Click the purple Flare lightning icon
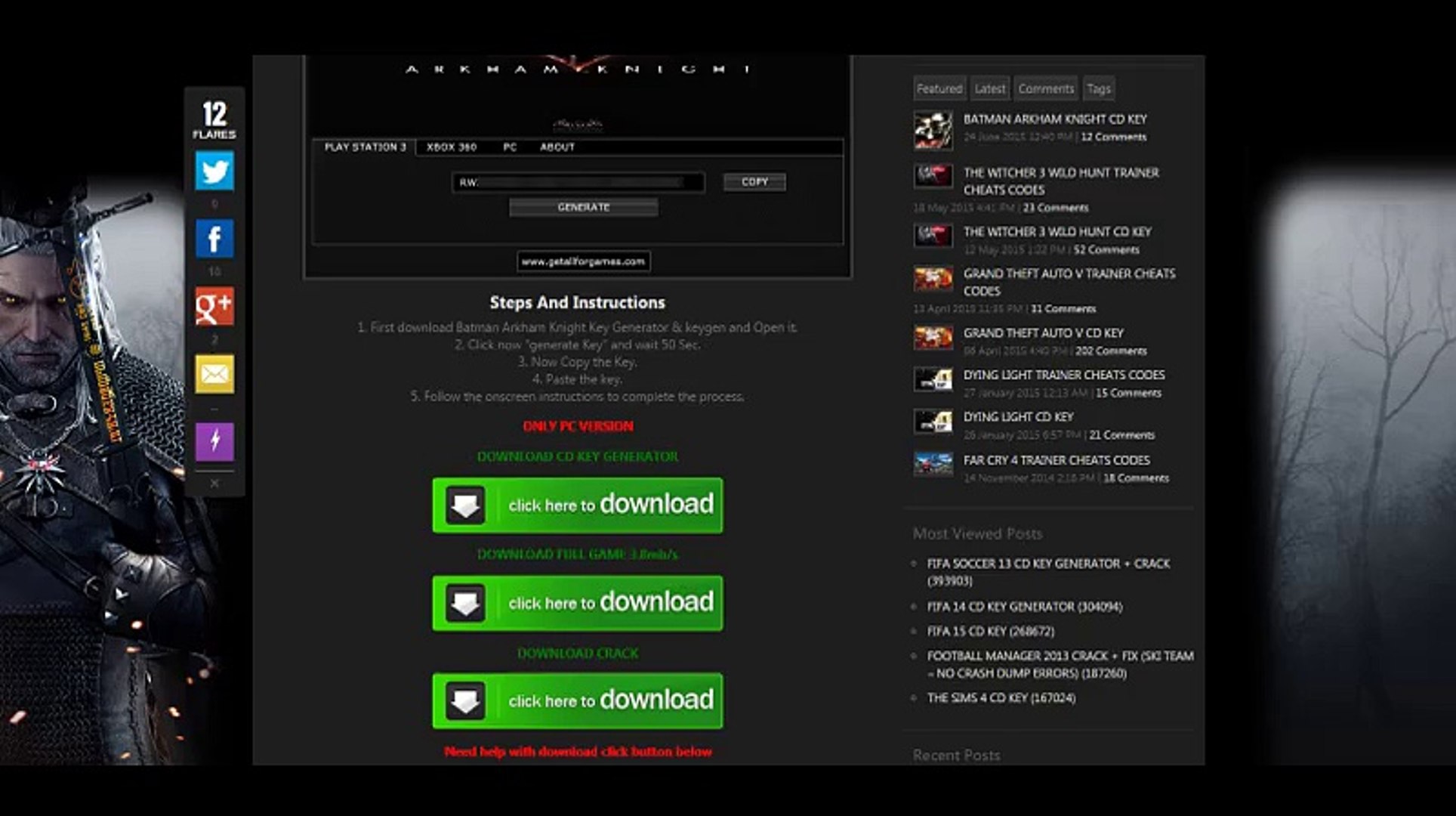The height and width of the screenshot is (816, 1456). point(214,441)
